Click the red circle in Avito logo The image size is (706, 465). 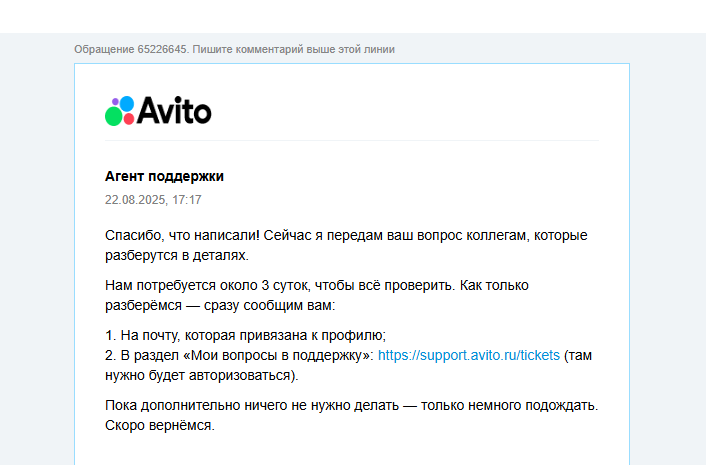(127, 119)
